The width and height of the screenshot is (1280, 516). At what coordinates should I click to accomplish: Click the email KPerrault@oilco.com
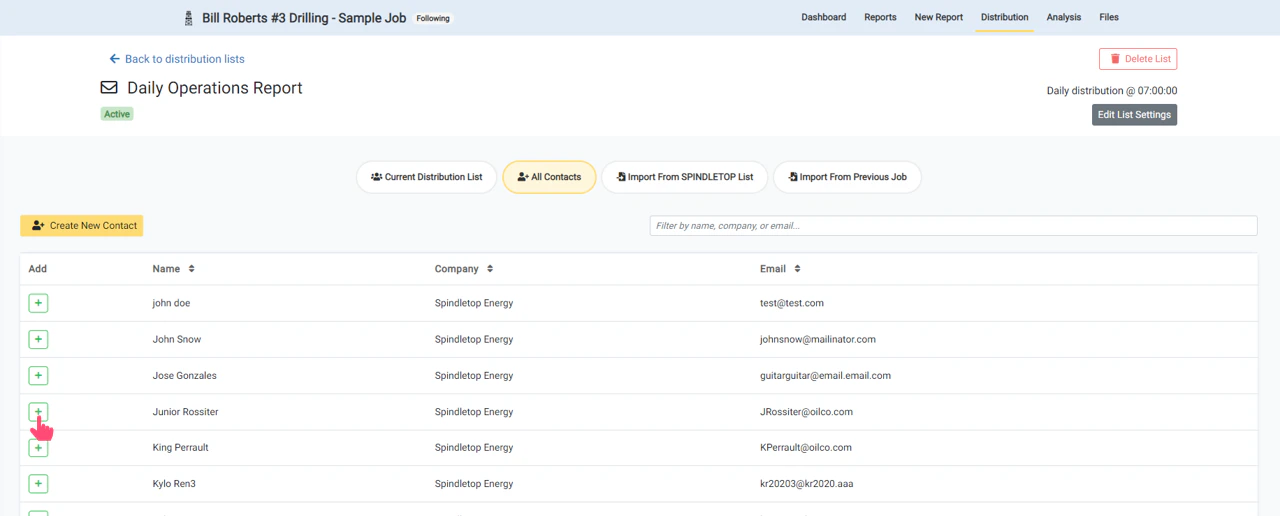806,448
